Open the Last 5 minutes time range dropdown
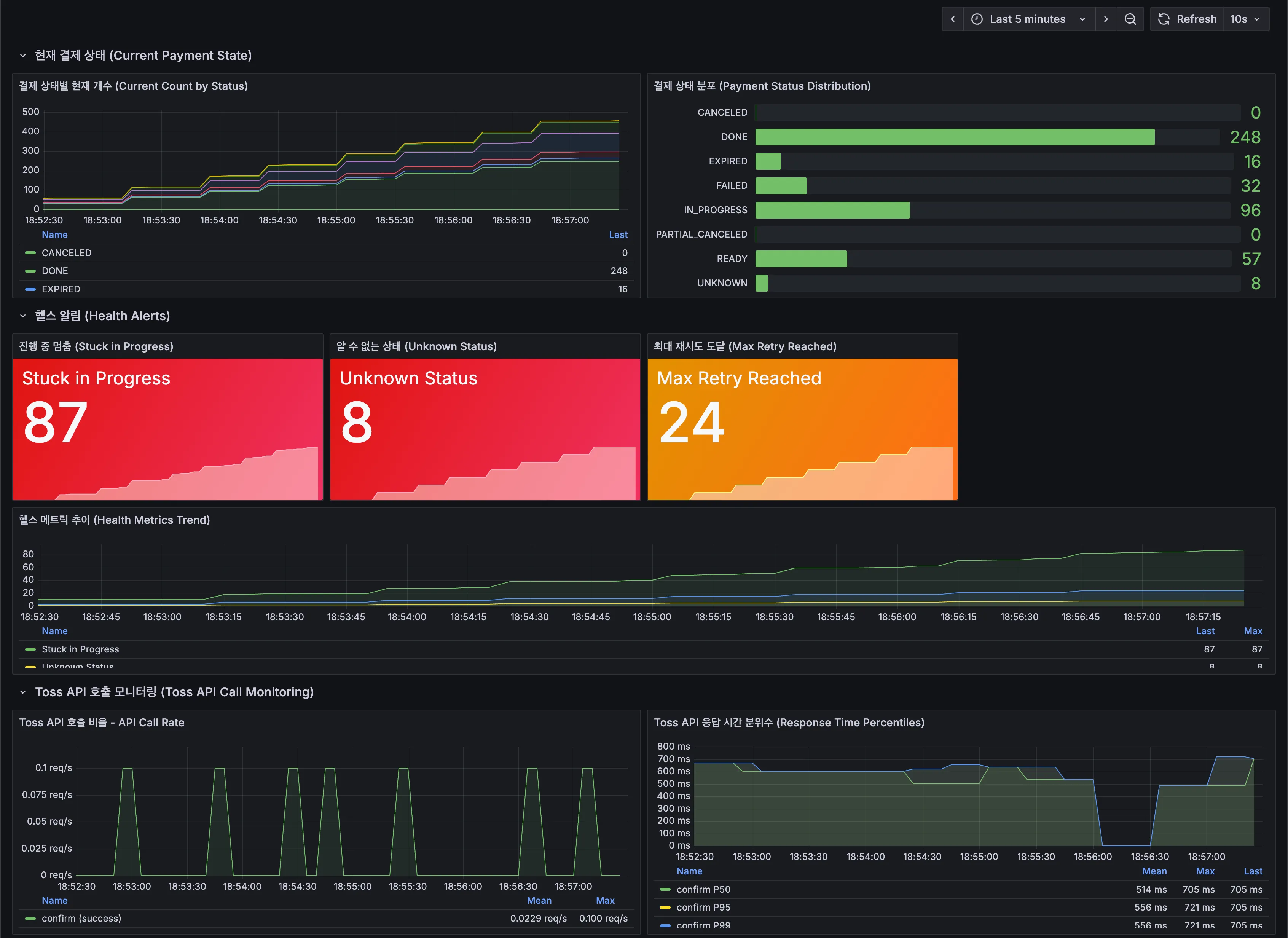 [1028, 19]
